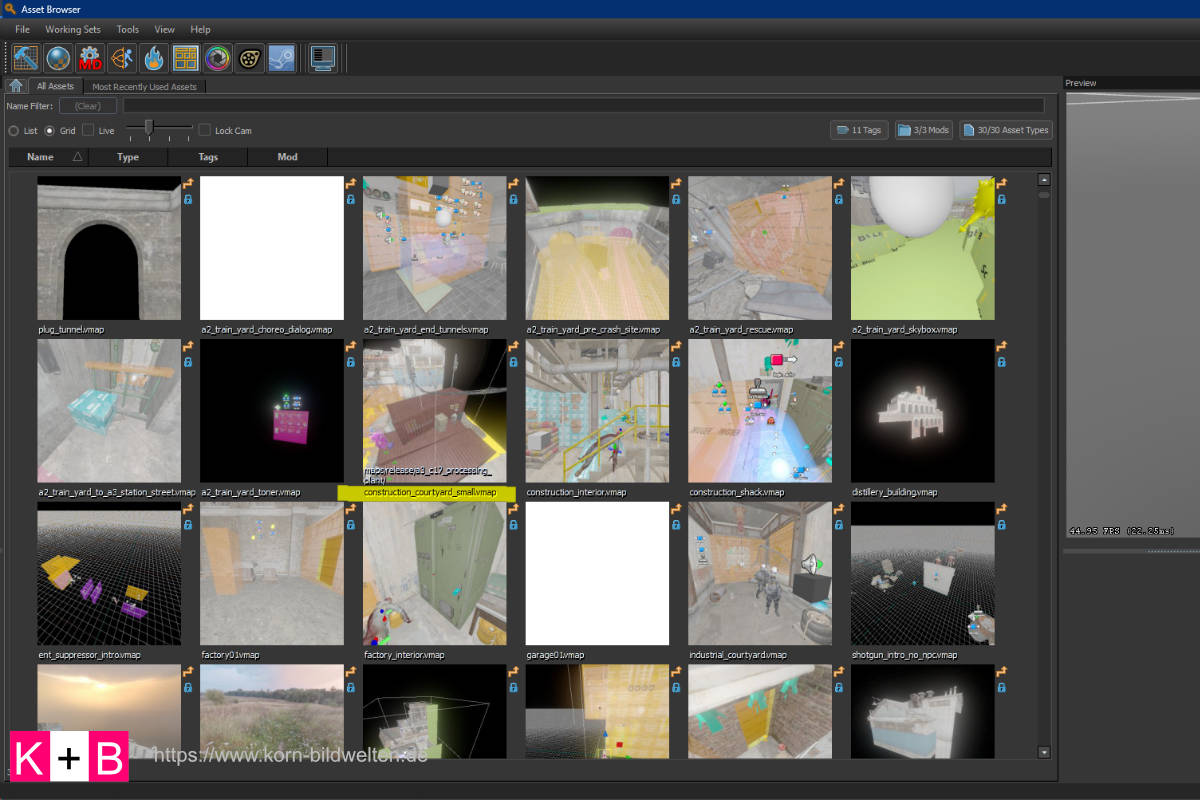Viewport: 1200px width, 800px height.
Task: Click the industrial_courtyard.vmap file name
Action: [738, 655]
